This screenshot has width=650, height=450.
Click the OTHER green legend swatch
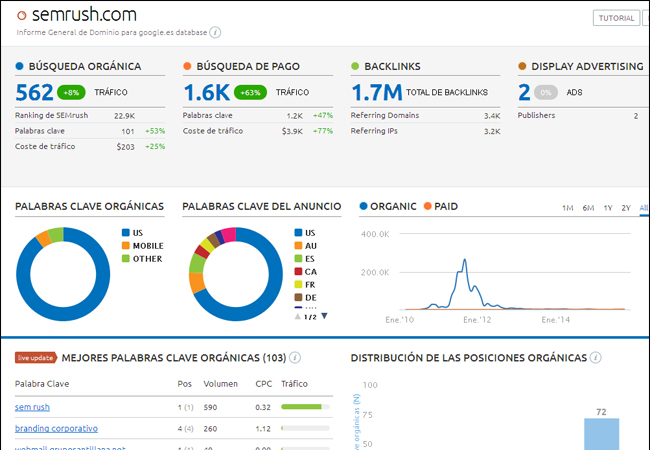(x=126, y=259)
